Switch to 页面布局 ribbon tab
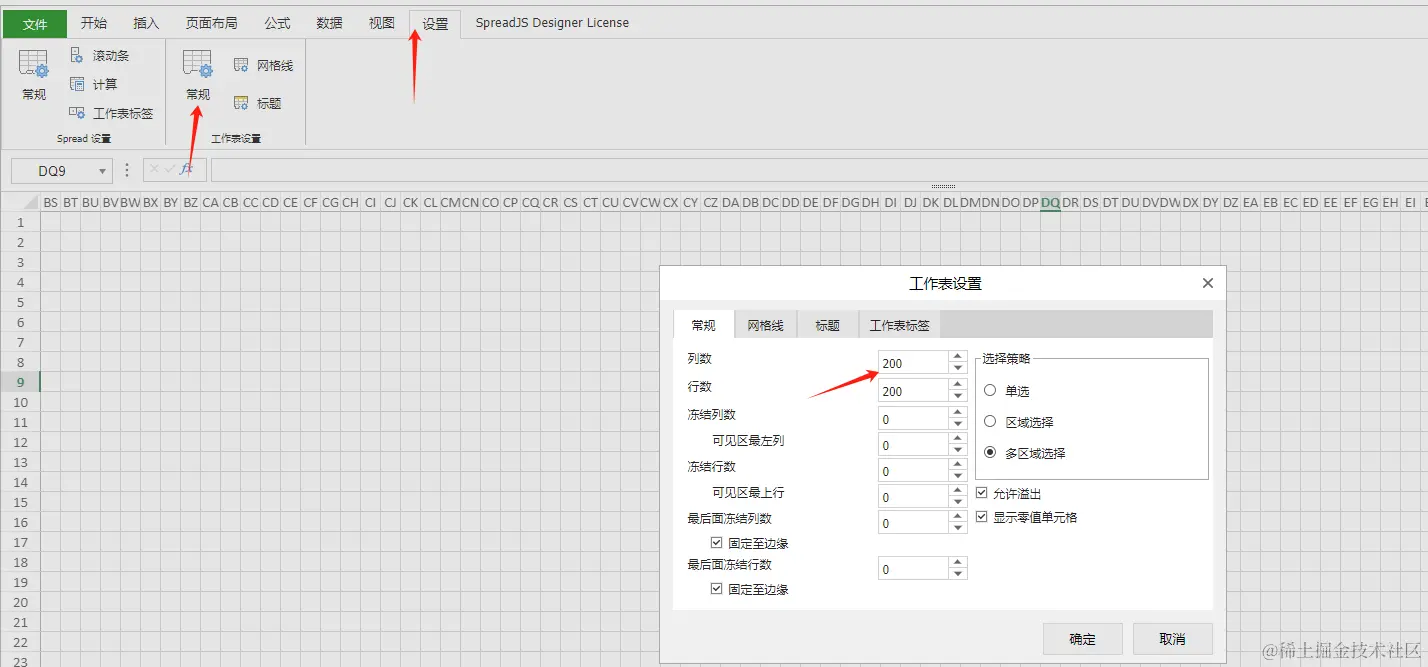The height and width of the screenshot is (667, 1428). [x=211, y=23]
